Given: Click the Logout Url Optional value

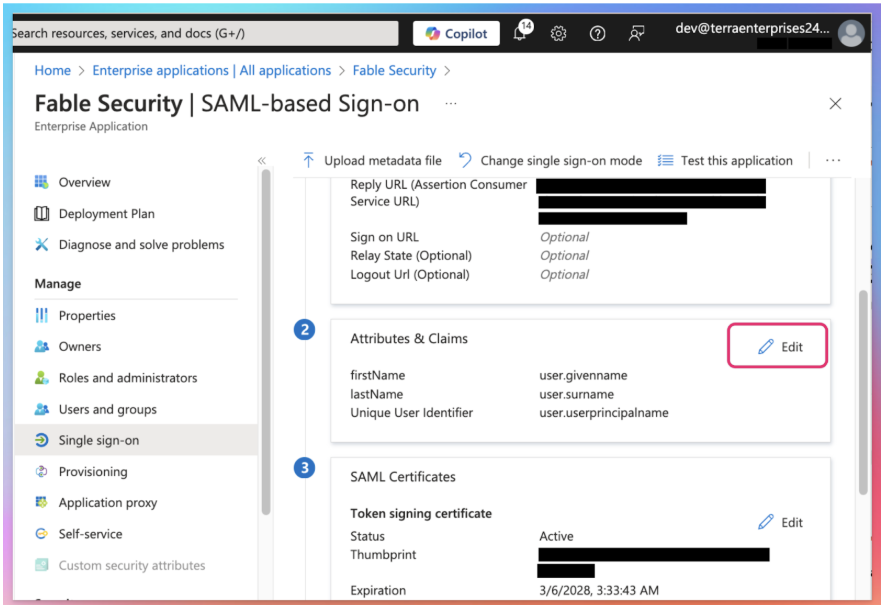Looking at the screenshot, I should tap(564, 274).
